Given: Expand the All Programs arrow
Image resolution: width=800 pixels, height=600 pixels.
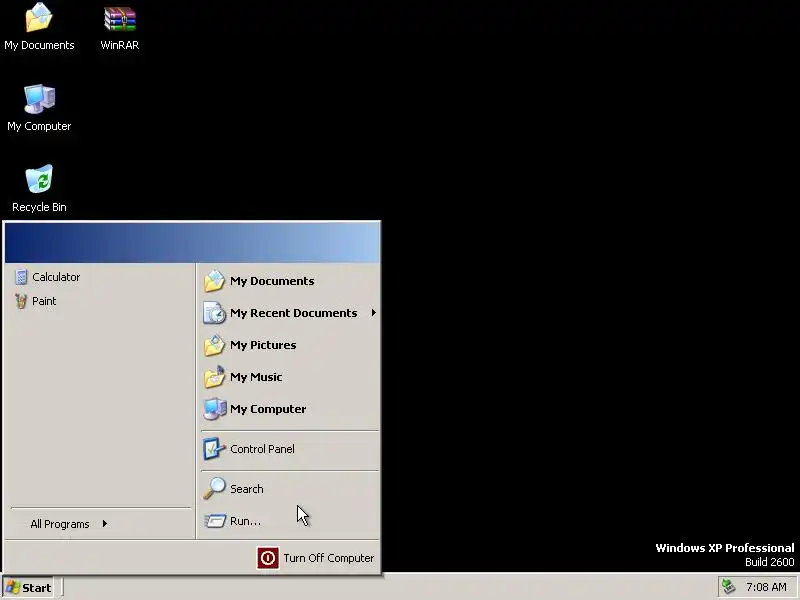Looking at the screenshot, I should point(105,523).
